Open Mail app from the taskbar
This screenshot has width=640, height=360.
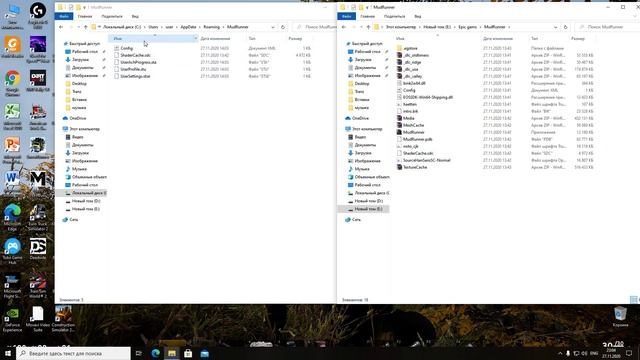204,353
